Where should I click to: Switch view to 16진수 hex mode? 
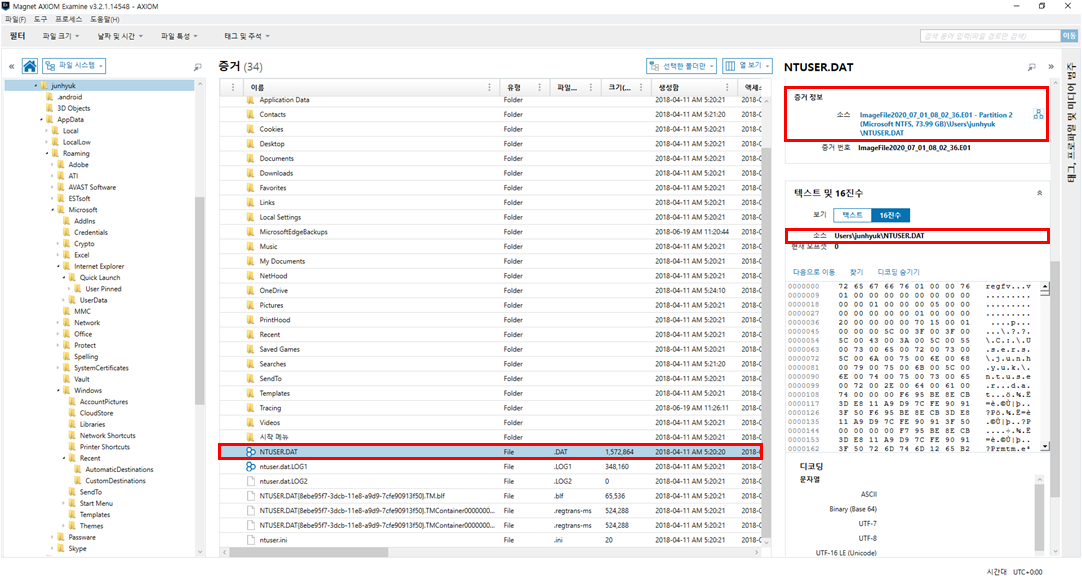point(890,215)
